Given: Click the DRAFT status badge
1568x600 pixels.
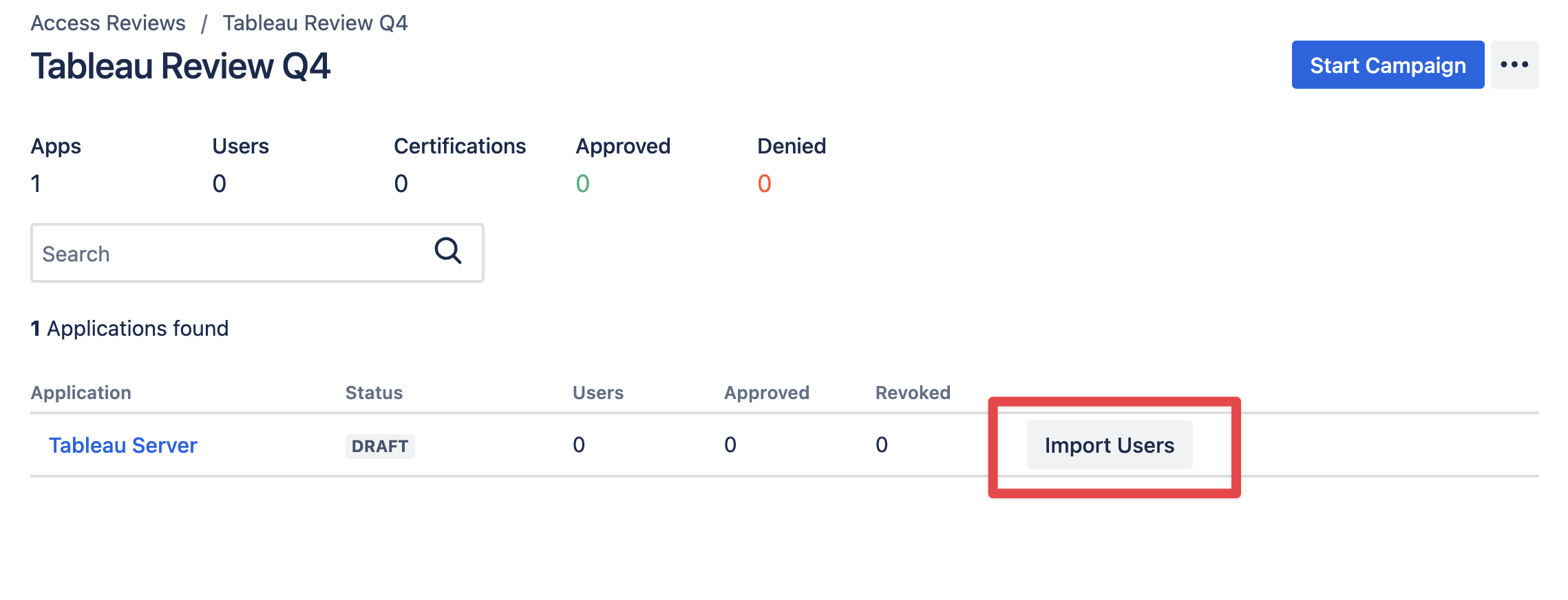Looking at the screenshot, I should pos(380,446).
